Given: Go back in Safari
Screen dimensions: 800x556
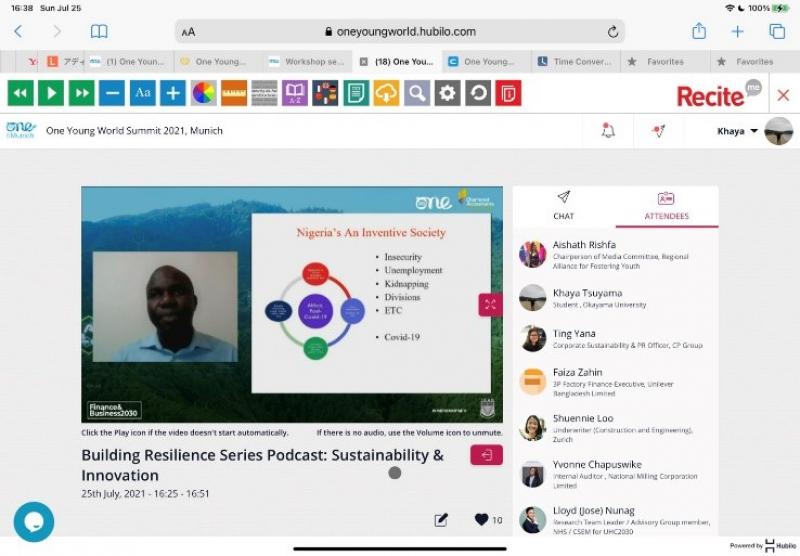Looking at the screenshot, I should (18, 32).
